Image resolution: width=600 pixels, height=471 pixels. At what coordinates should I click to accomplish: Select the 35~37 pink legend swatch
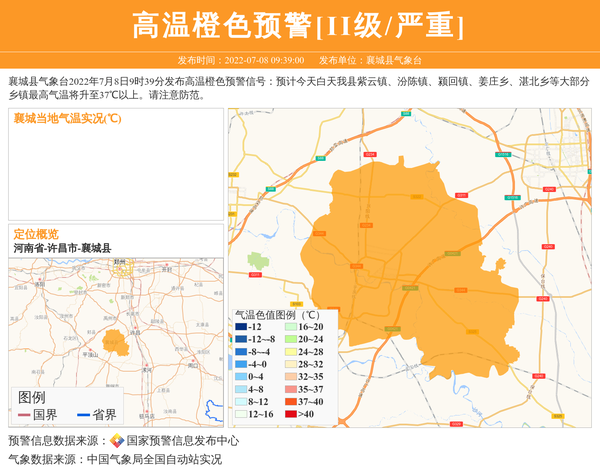coord(288,389)
